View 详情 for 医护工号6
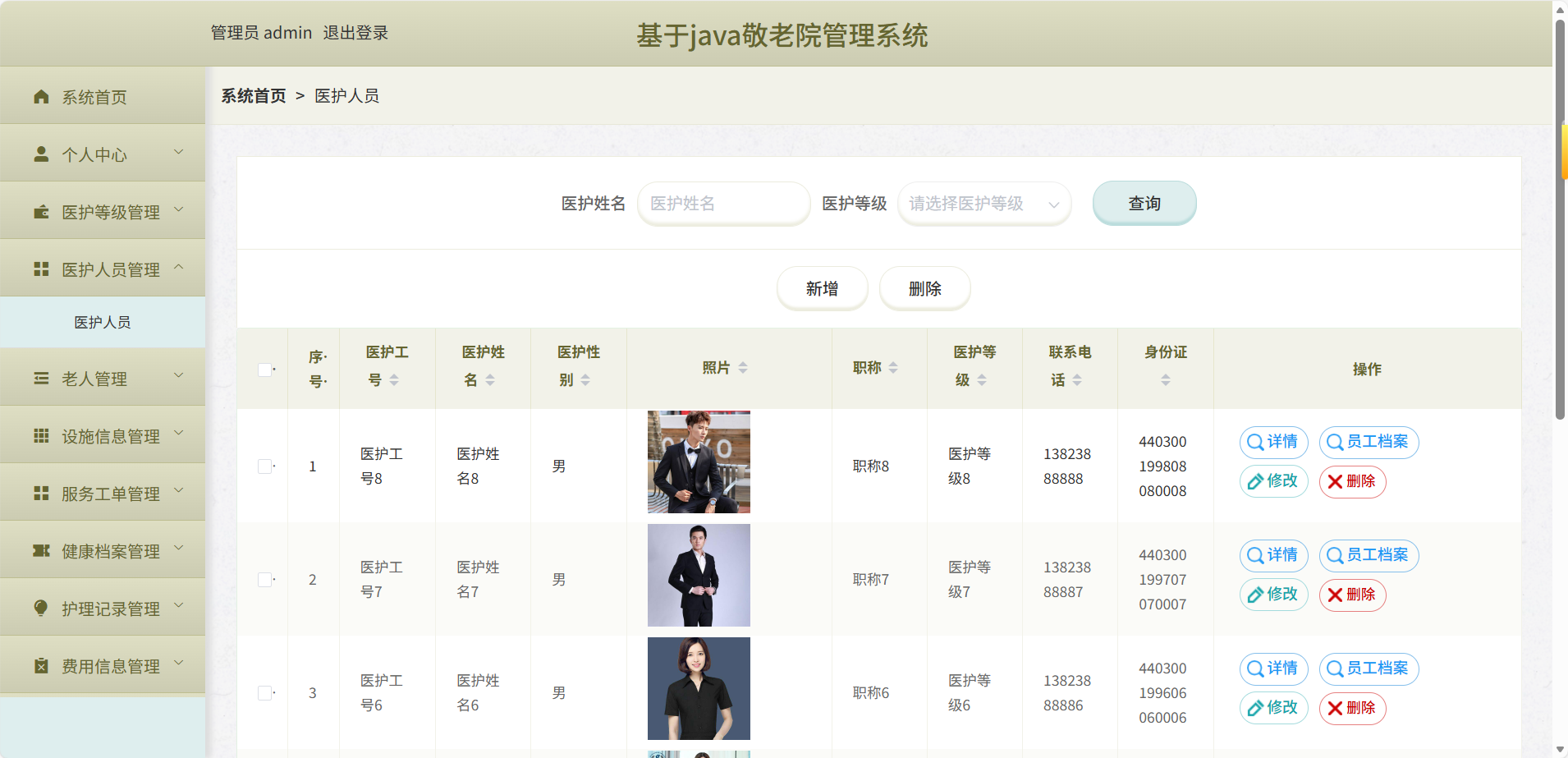Image resolution: width=1568 pixels, height=758 pixels. pyautogui.click(x=1273, y=668)
